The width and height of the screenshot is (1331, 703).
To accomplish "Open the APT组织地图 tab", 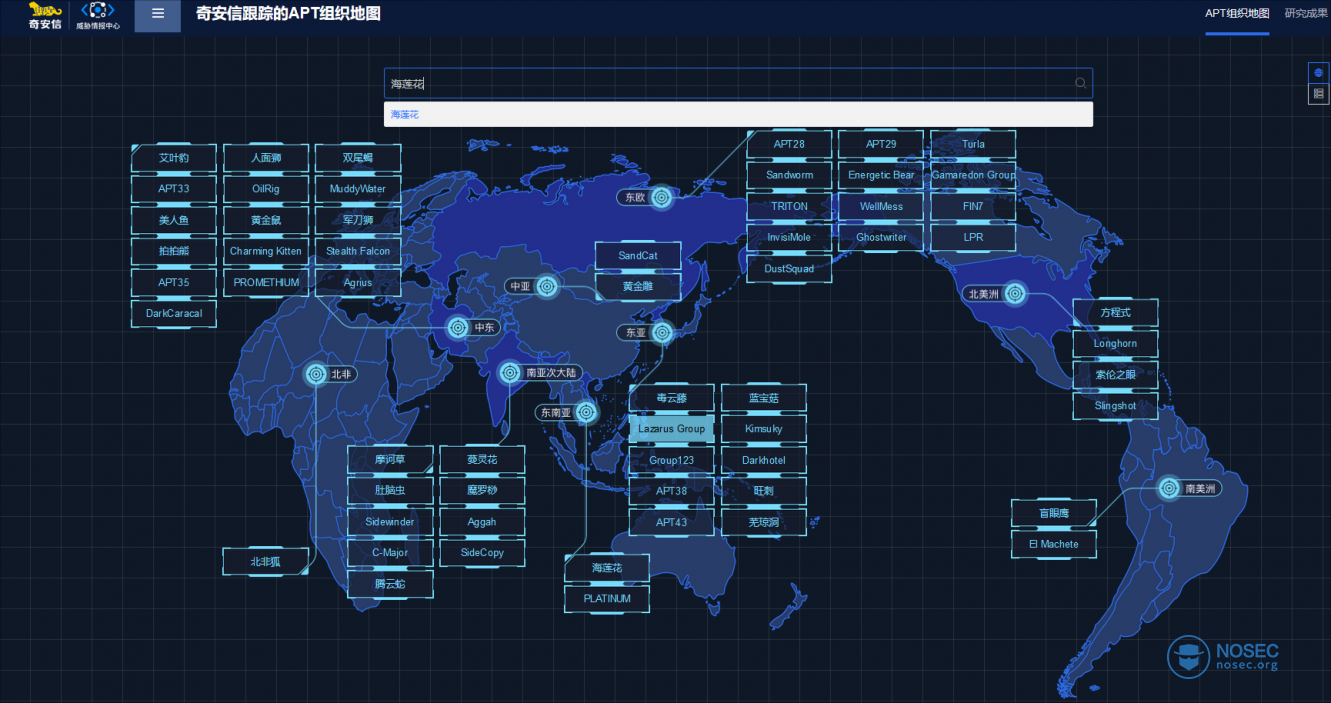I will pos(1237,14).
